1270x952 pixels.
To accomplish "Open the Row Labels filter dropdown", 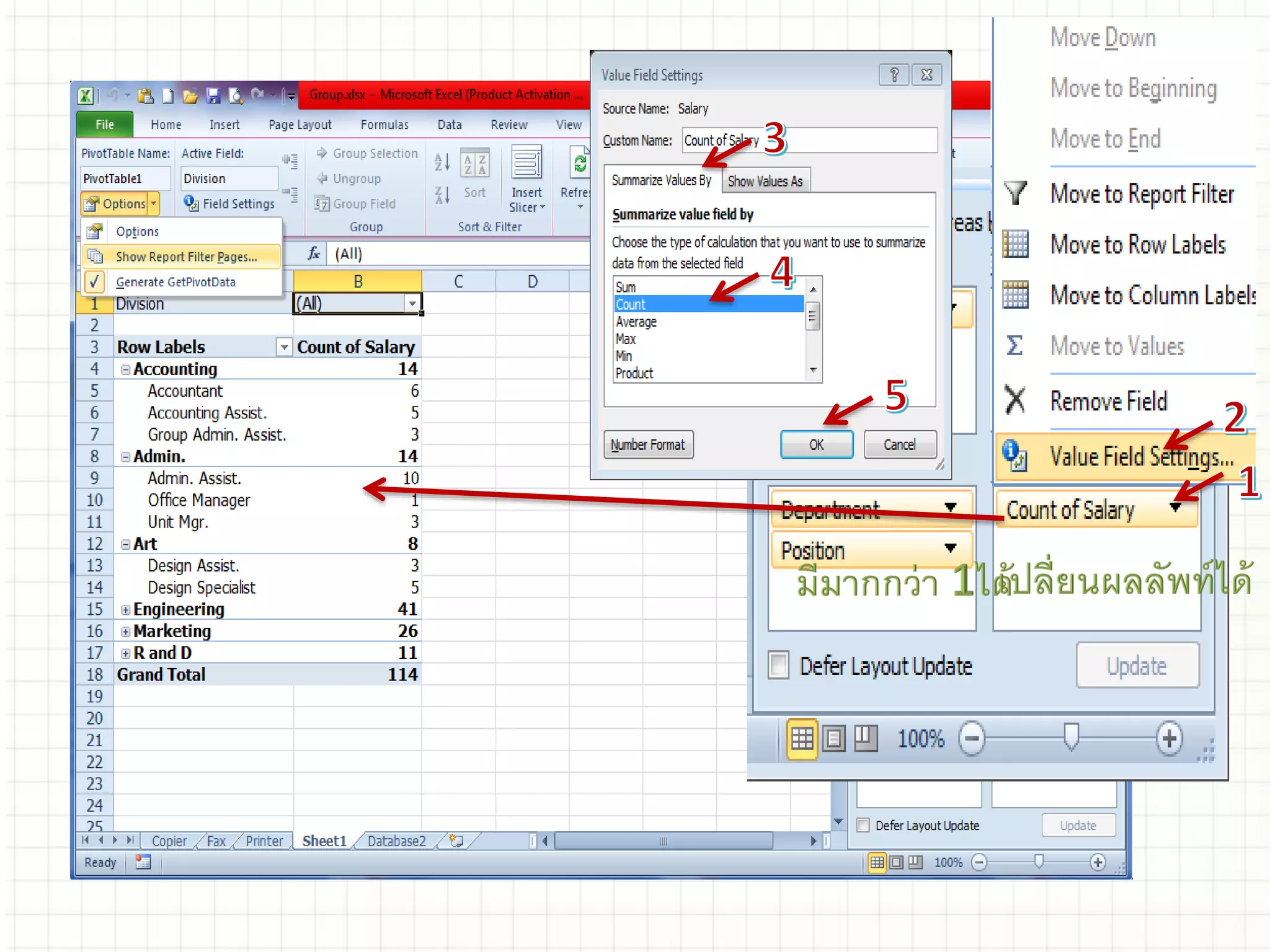I will (x=283, y=347).
